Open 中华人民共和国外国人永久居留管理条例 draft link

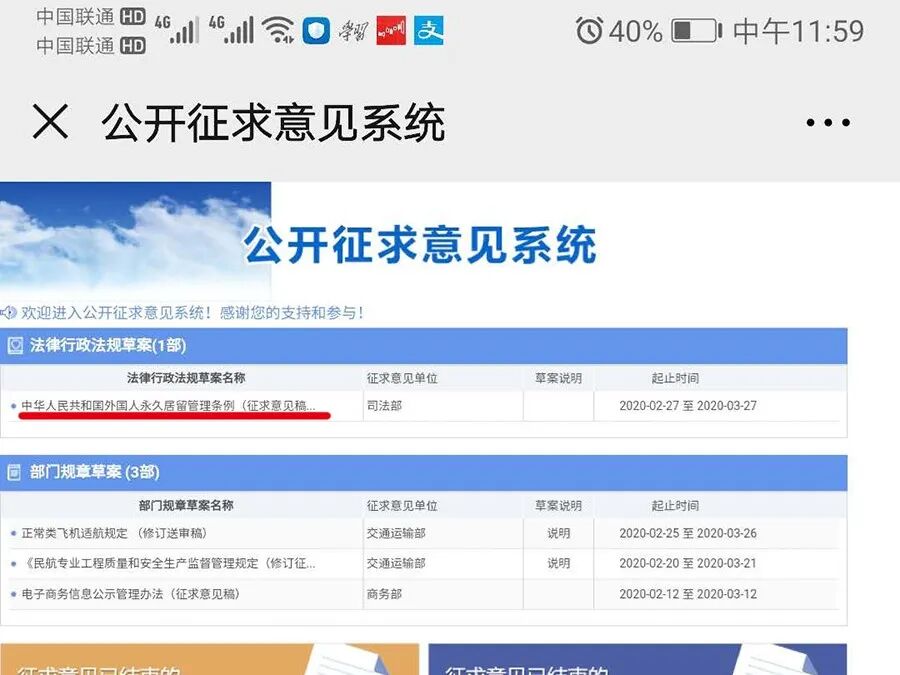[168, 406]
